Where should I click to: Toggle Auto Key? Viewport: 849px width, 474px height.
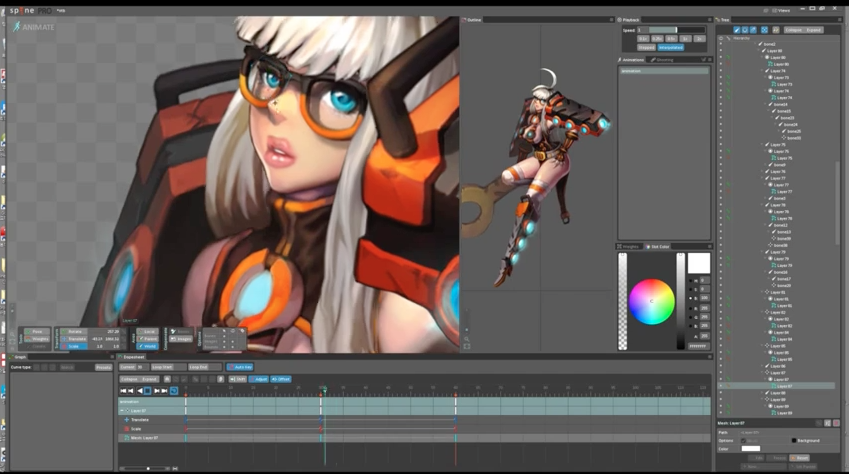click(x=240, y=367)
